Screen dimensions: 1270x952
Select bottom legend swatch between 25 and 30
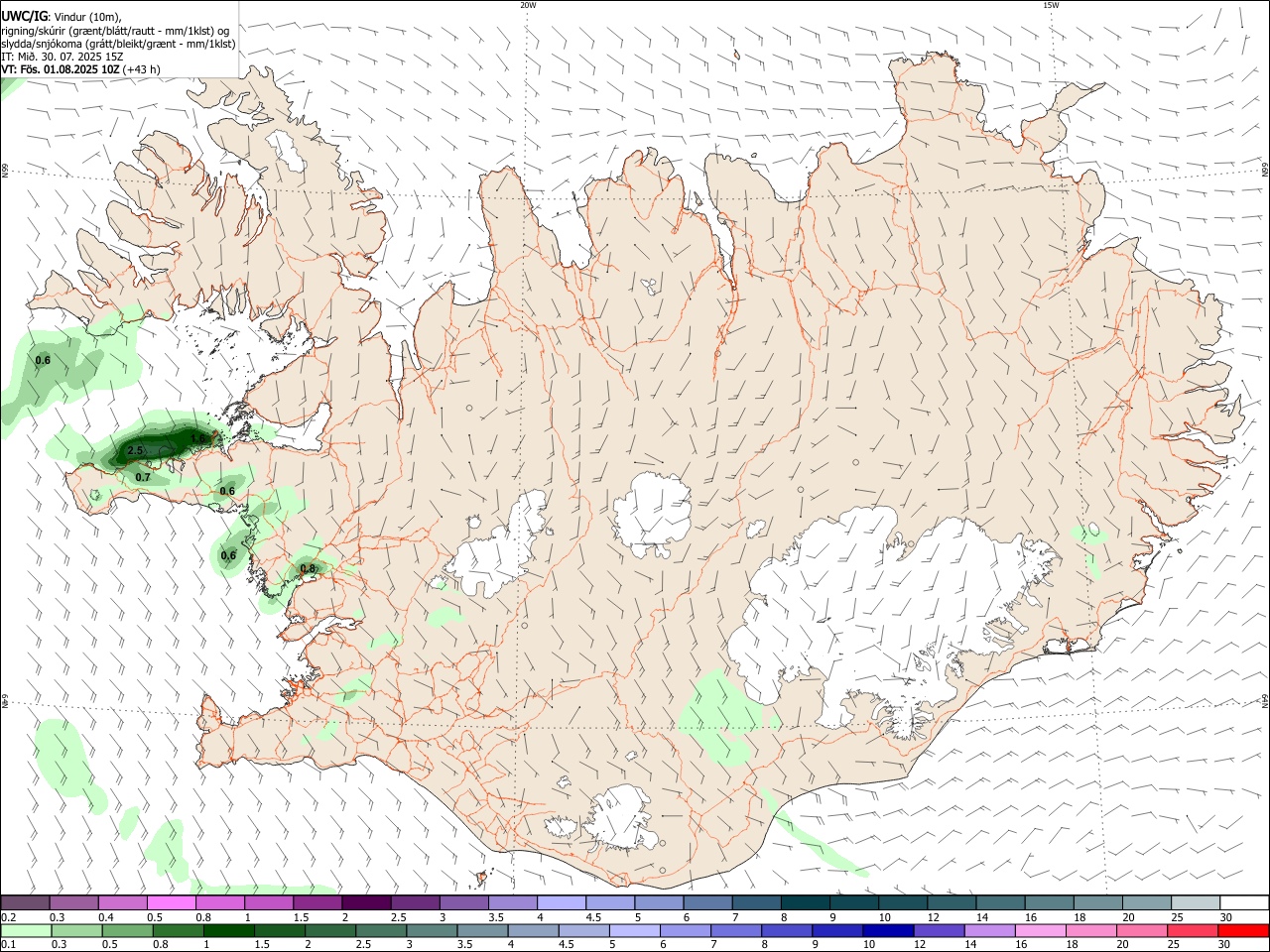pos(1192,930)
